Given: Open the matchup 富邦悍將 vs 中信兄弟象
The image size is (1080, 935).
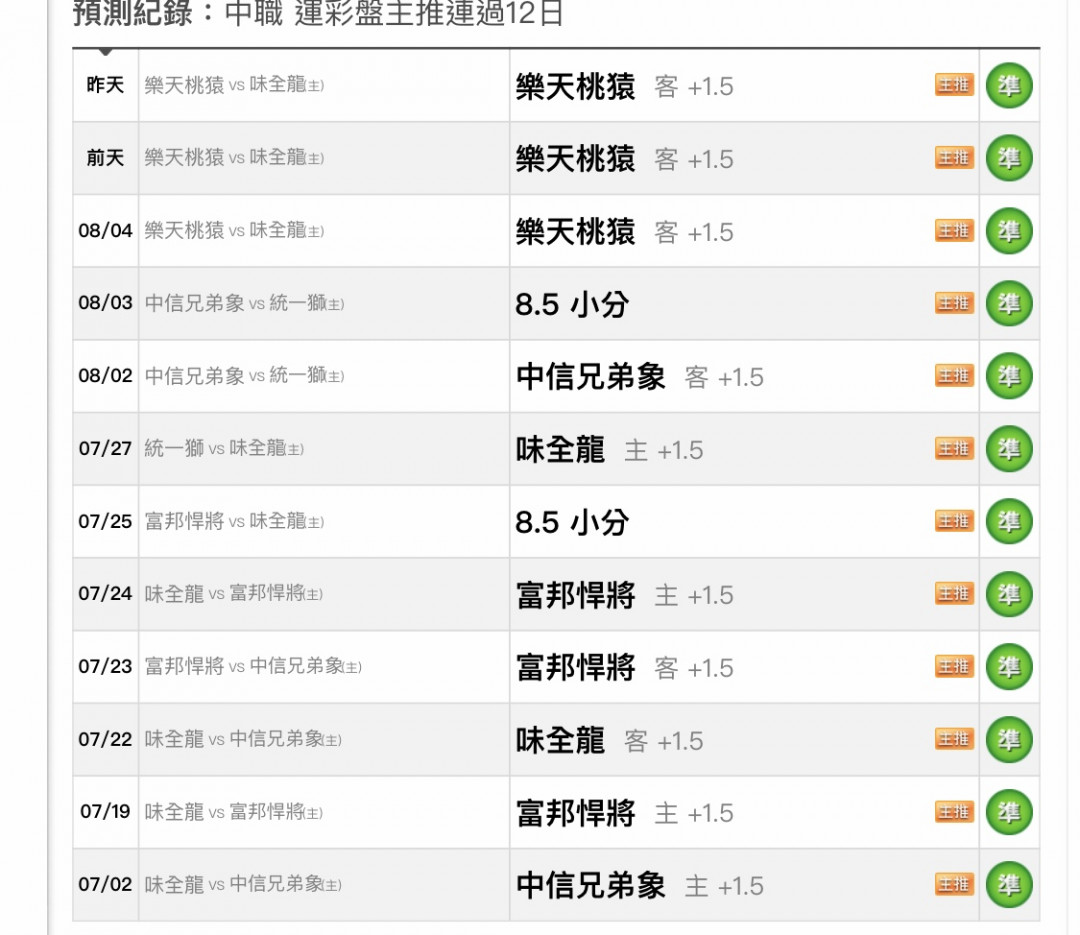Looking at the screenshot, I should [253, 666].
